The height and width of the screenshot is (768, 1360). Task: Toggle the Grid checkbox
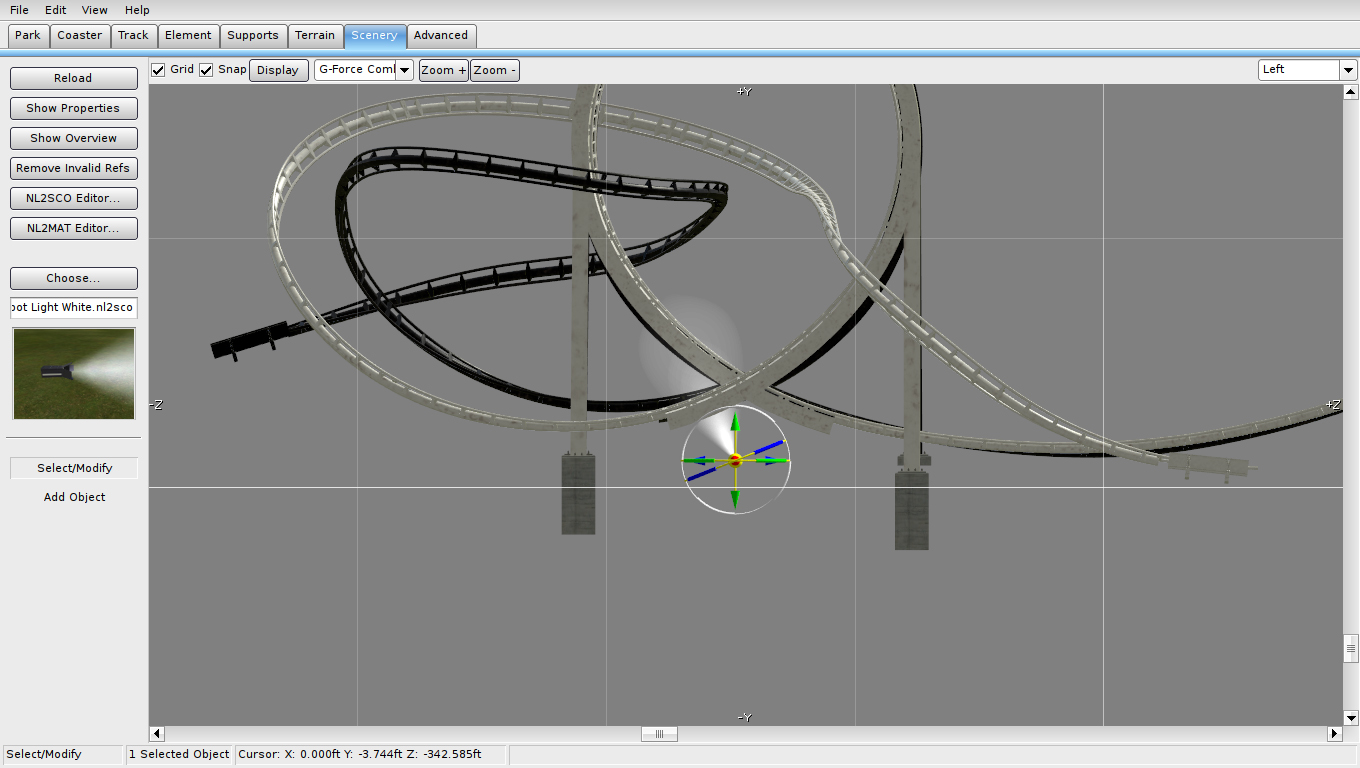point(158,70)
